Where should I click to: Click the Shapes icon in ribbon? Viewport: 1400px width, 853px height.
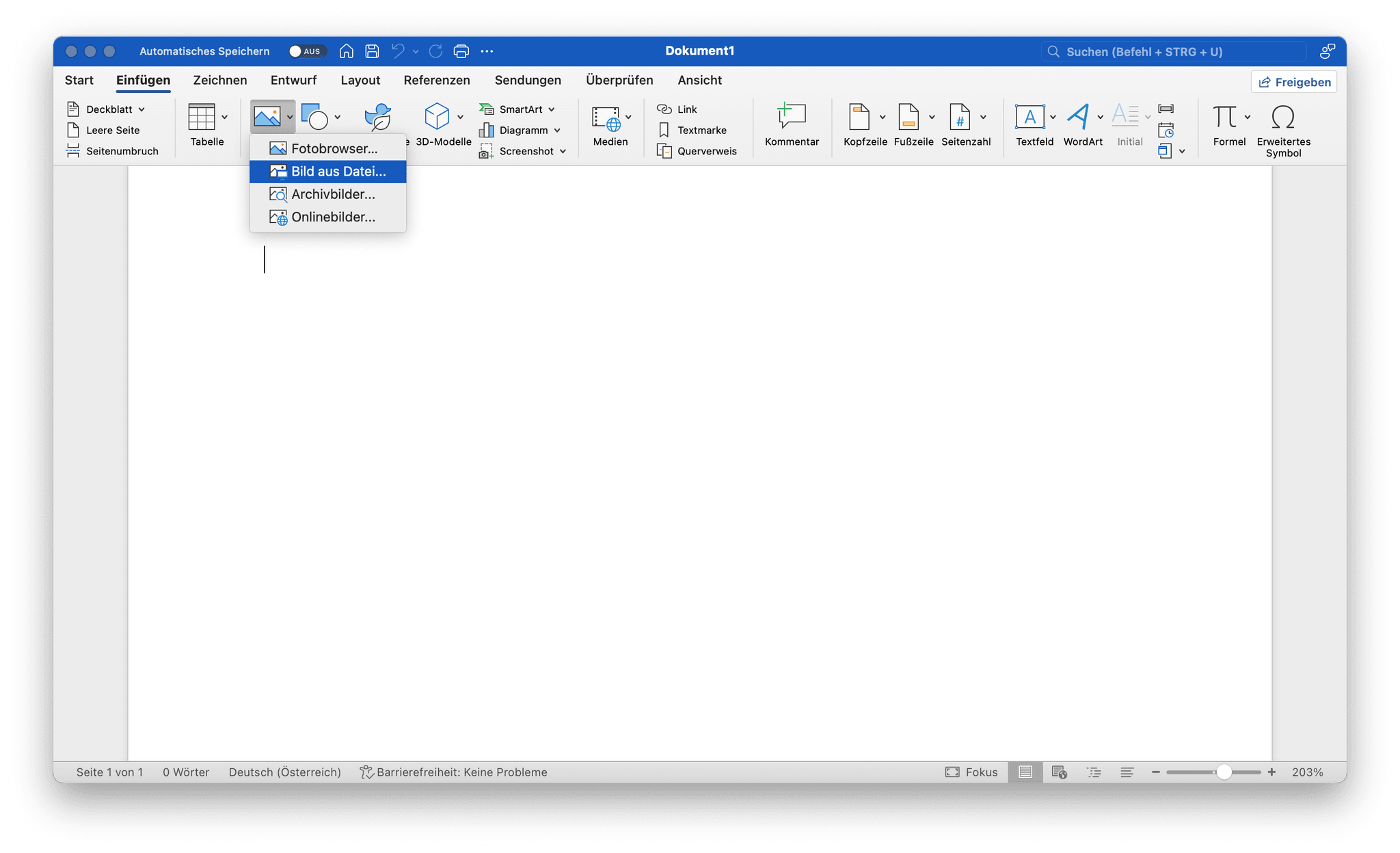click(x=314, y=117)
